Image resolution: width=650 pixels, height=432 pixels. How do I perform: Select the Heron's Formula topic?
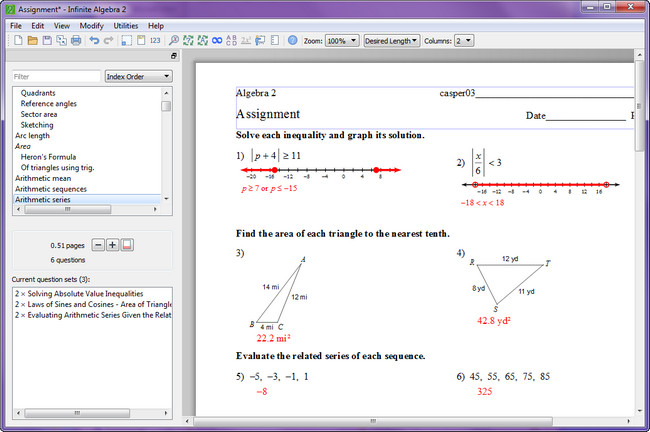tap(49, 157)
